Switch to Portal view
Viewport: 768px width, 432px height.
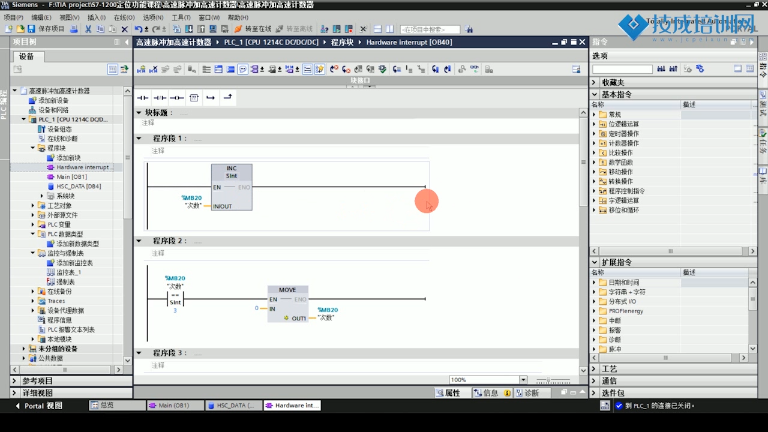[39, 406]
